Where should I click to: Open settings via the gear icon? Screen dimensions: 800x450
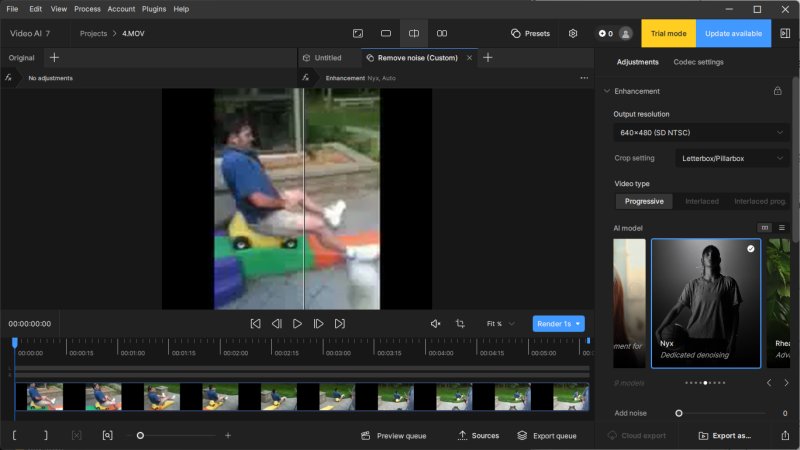(573, 33)
